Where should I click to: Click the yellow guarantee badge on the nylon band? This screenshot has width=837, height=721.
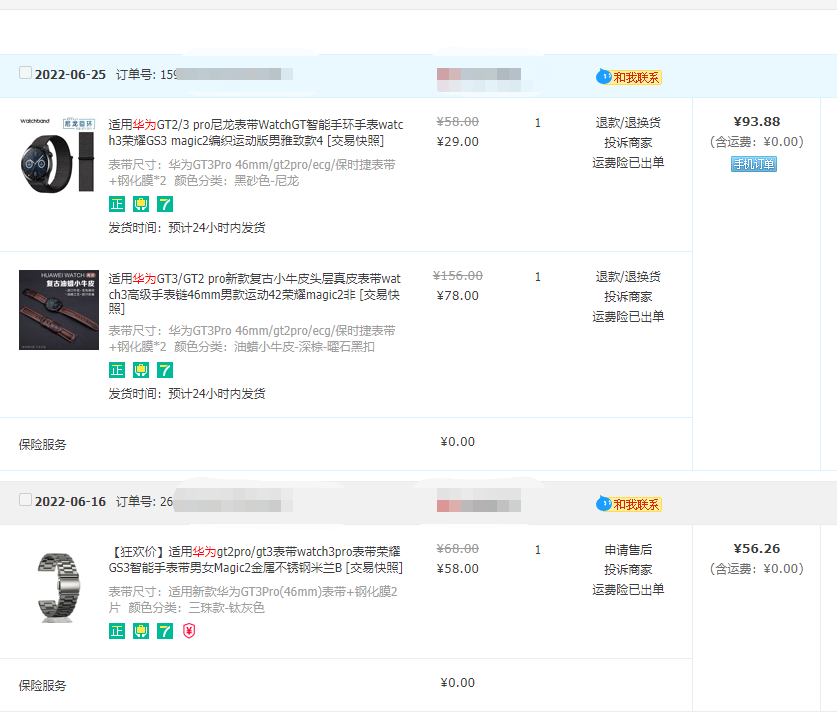pos(141,204)
